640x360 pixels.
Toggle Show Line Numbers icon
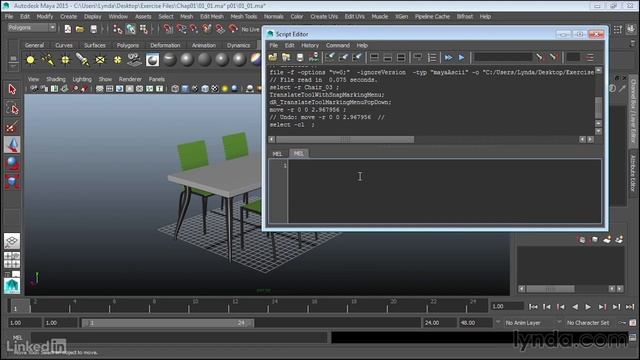tap(432, 58)
